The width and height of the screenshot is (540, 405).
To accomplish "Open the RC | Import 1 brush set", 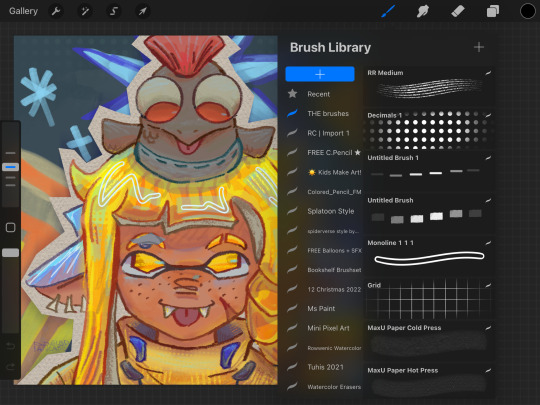I will point(324,133).
